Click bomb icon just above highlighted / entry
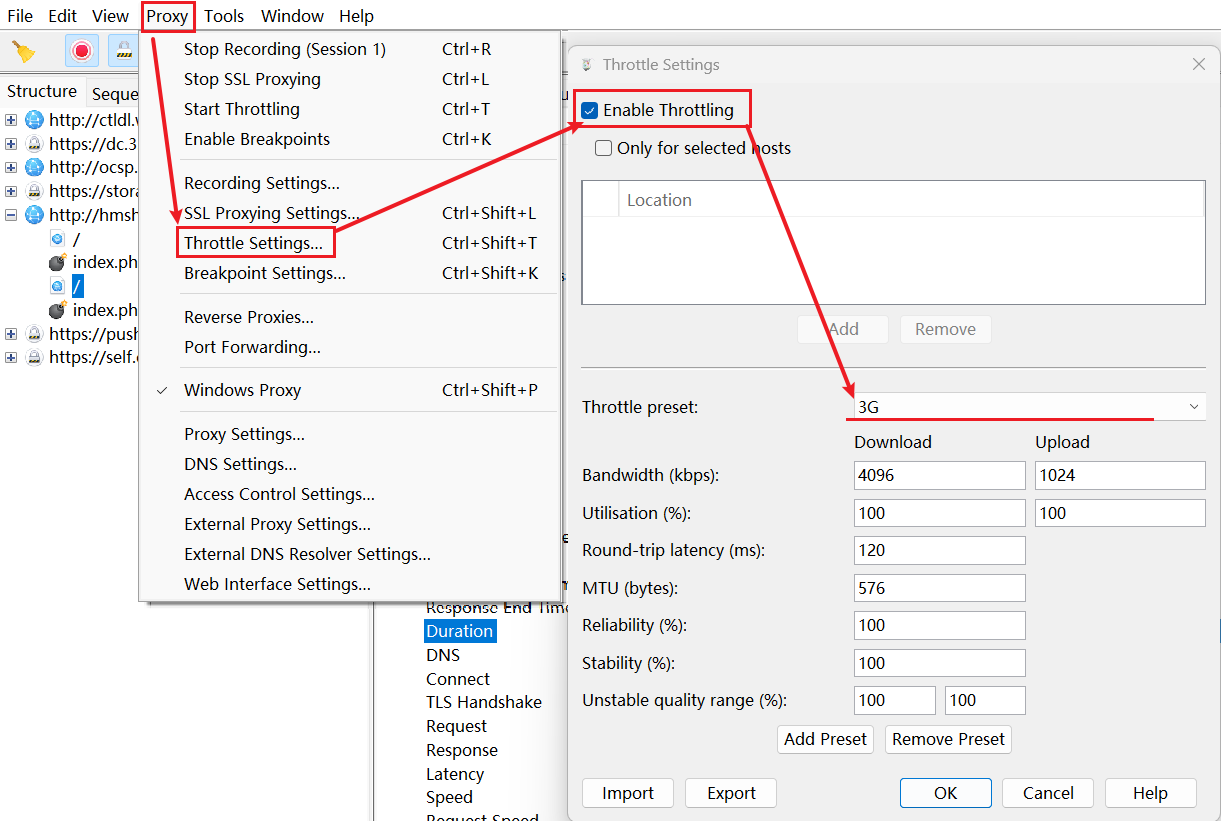1221x821 pixels. click(x=58, y=262)
